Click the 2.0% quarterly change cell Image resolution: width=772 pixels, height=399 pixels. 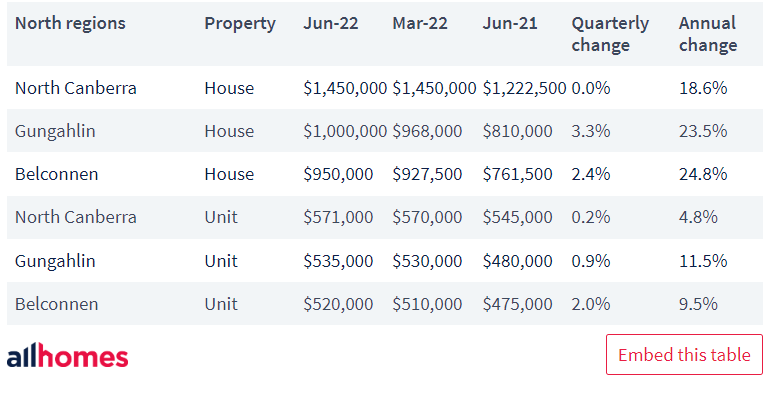pos(591,304)
